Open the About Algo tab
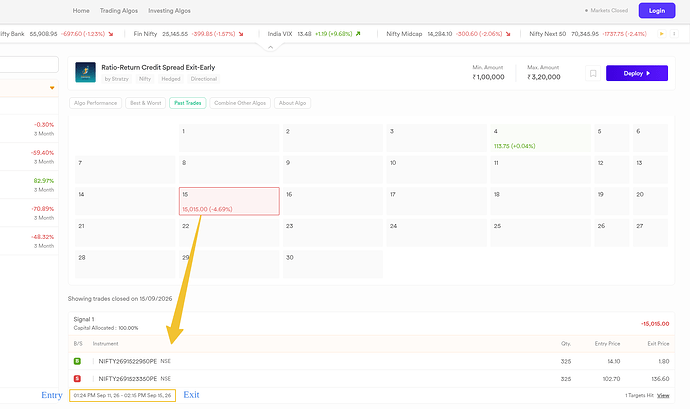Viewport: 690px width, 409px height. [x=292, y=103]
